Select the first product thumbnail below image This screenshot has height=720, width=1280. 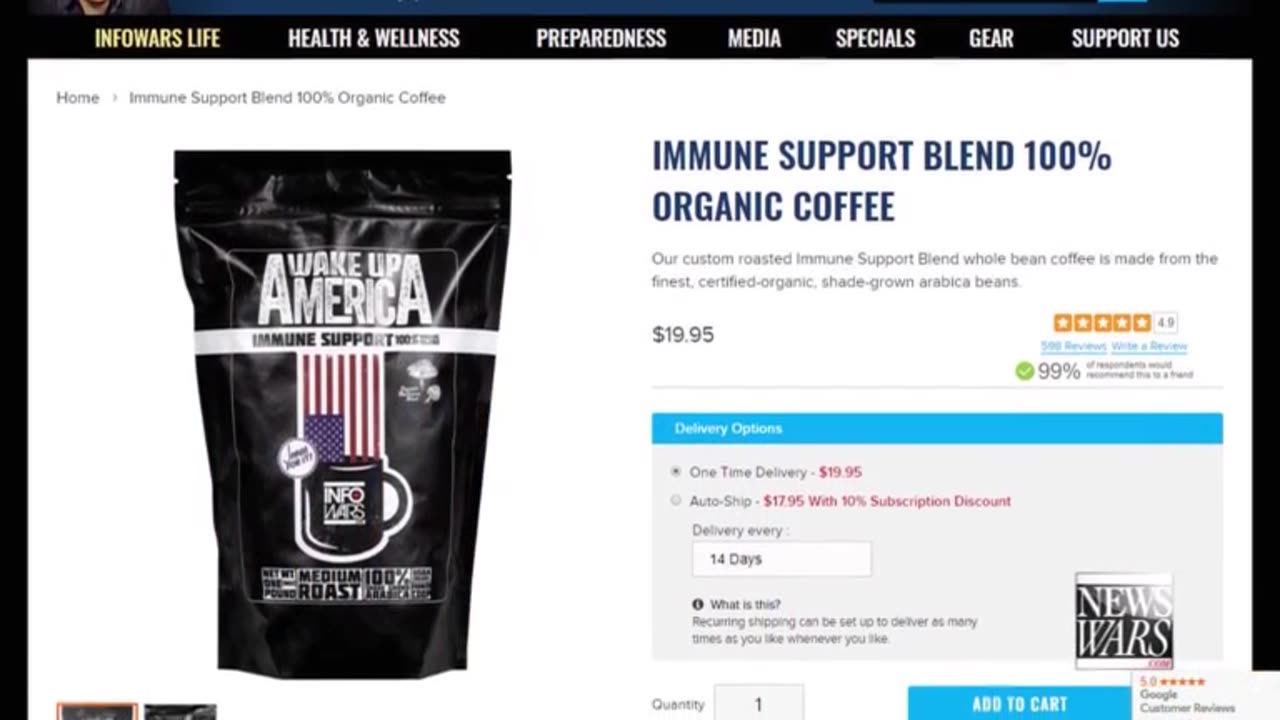click(97, 712)
